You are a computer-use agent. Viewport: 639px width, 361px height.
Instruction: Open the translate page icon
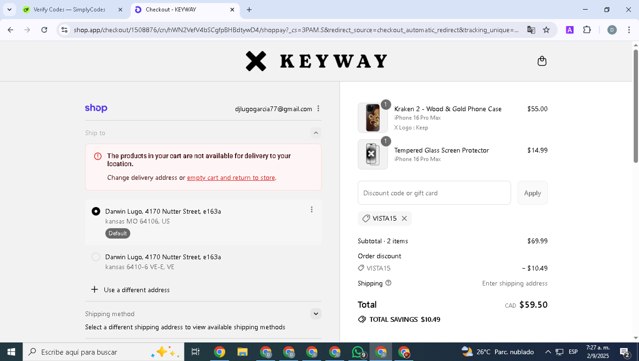(x=531, y=30)
